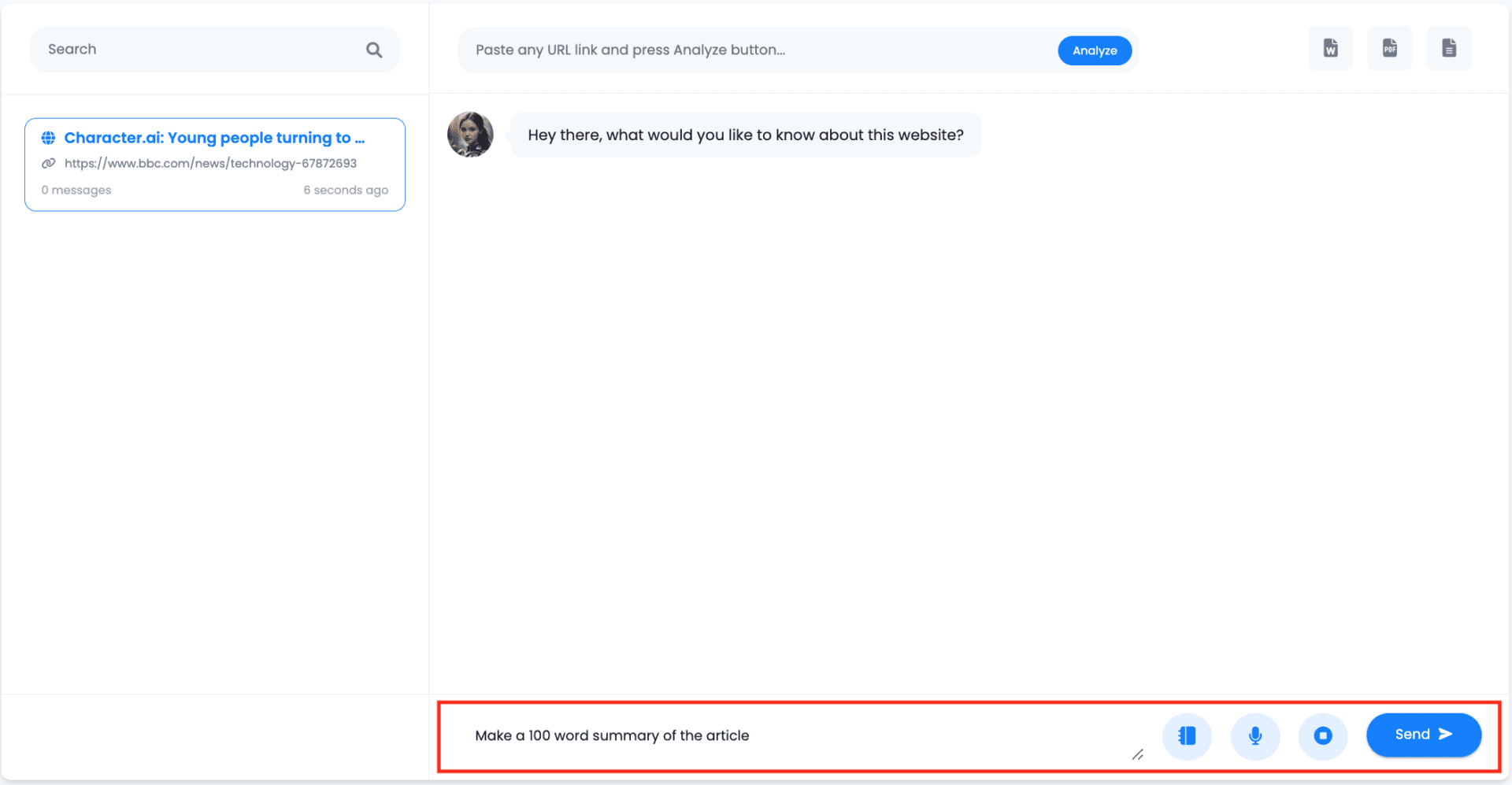Grab the message box resize handle
Viewport: 1512px width, 785px height.
click(1138, 754)
